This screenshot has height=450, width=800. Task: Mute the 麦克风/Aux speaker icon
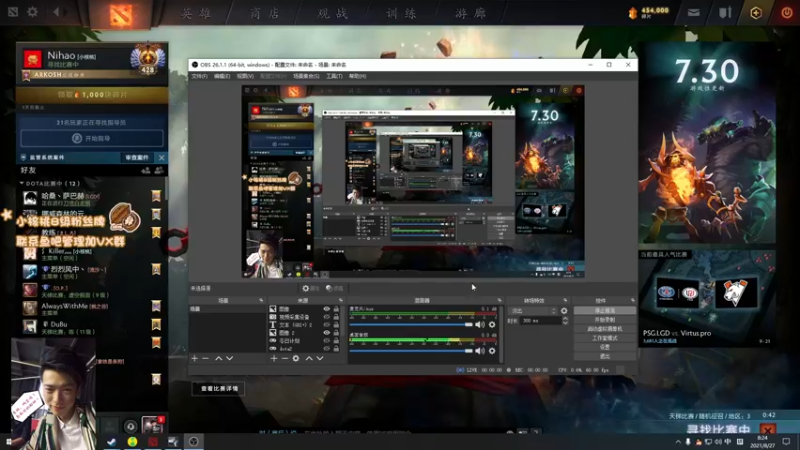pyautogui.click(x=480, y=324)
